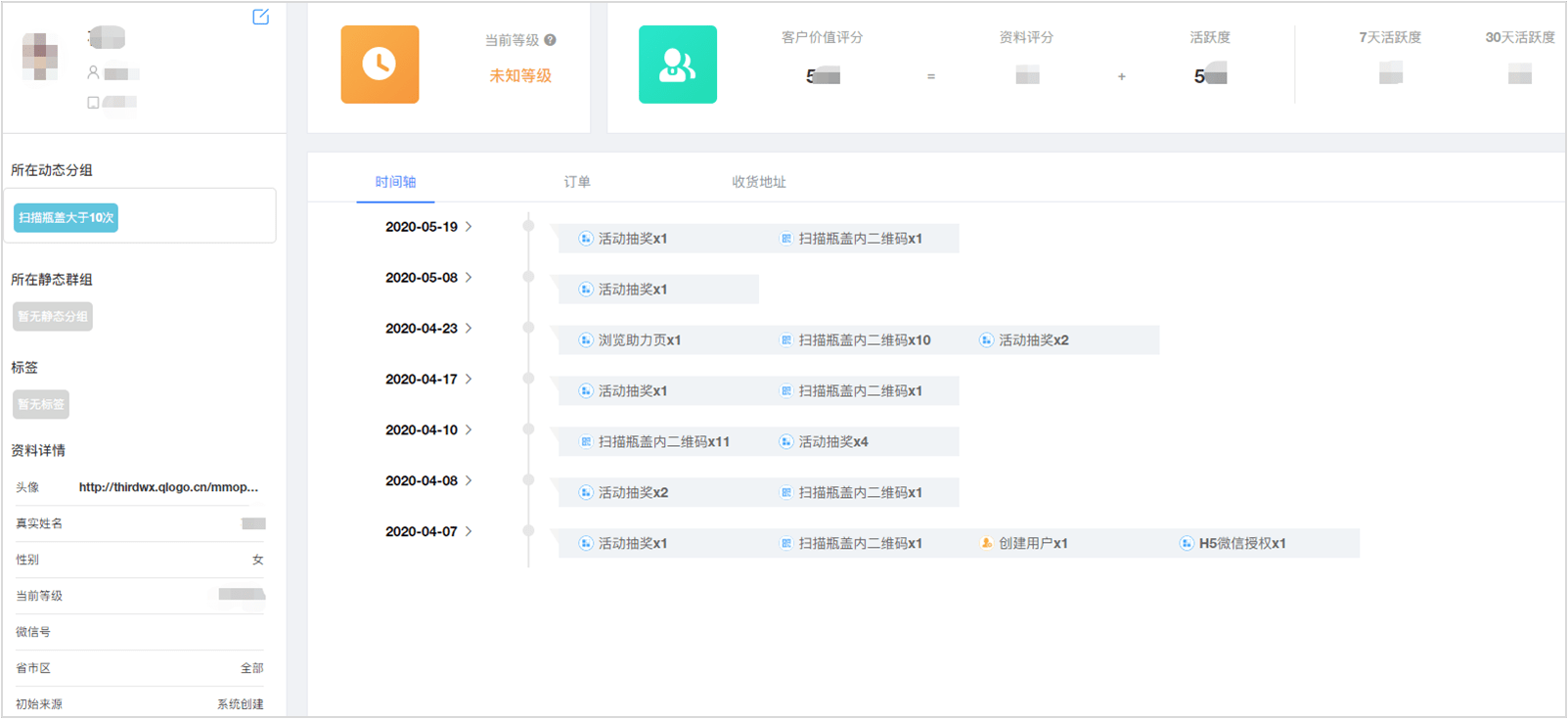This screenshot has height=719, width=1568.
Task: Expand the 2020-05-19 timeline entry
Action: tap(469, 227)
